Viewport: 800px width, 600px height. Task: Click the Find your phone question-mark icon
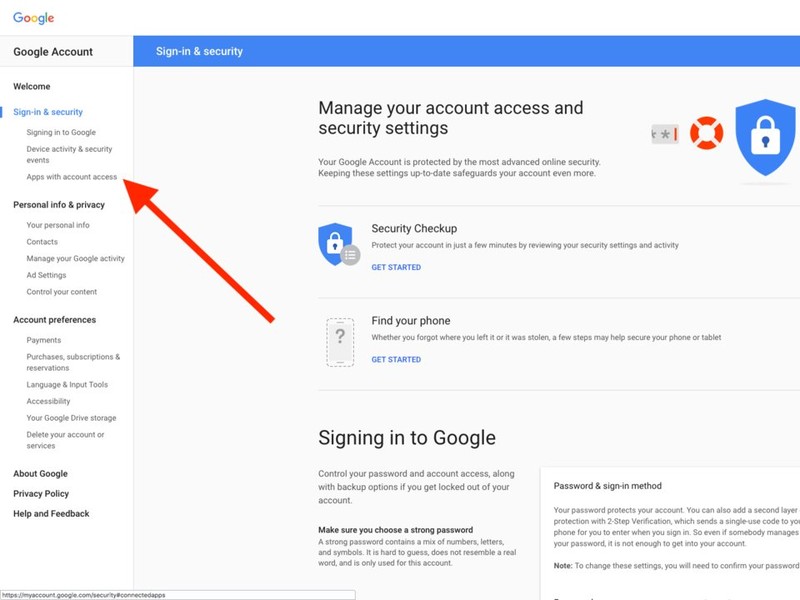click(x=340, y=342)
